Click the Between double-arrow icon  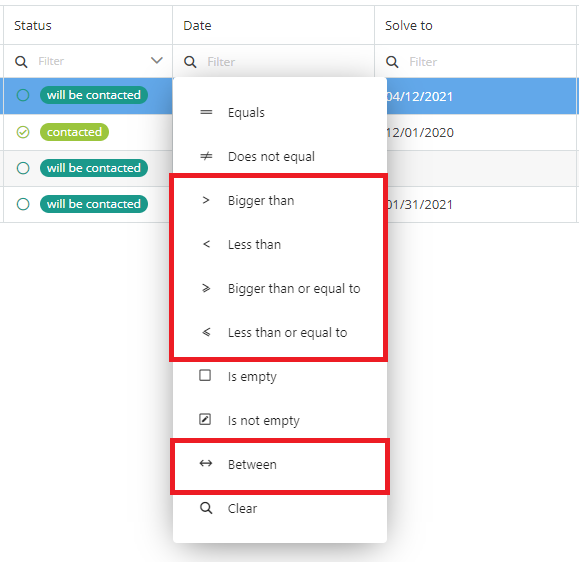(x=206, y=463)
